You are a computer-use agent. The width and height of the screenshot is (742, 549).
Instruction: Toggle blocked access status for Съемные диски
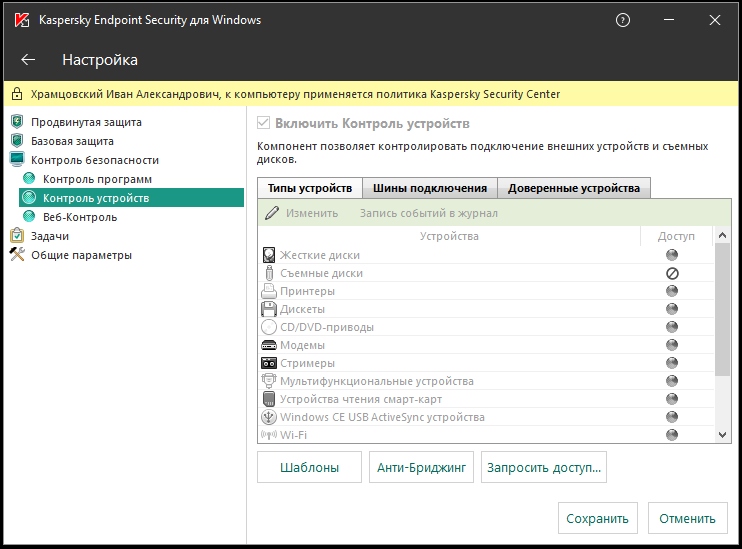(672, 273)
